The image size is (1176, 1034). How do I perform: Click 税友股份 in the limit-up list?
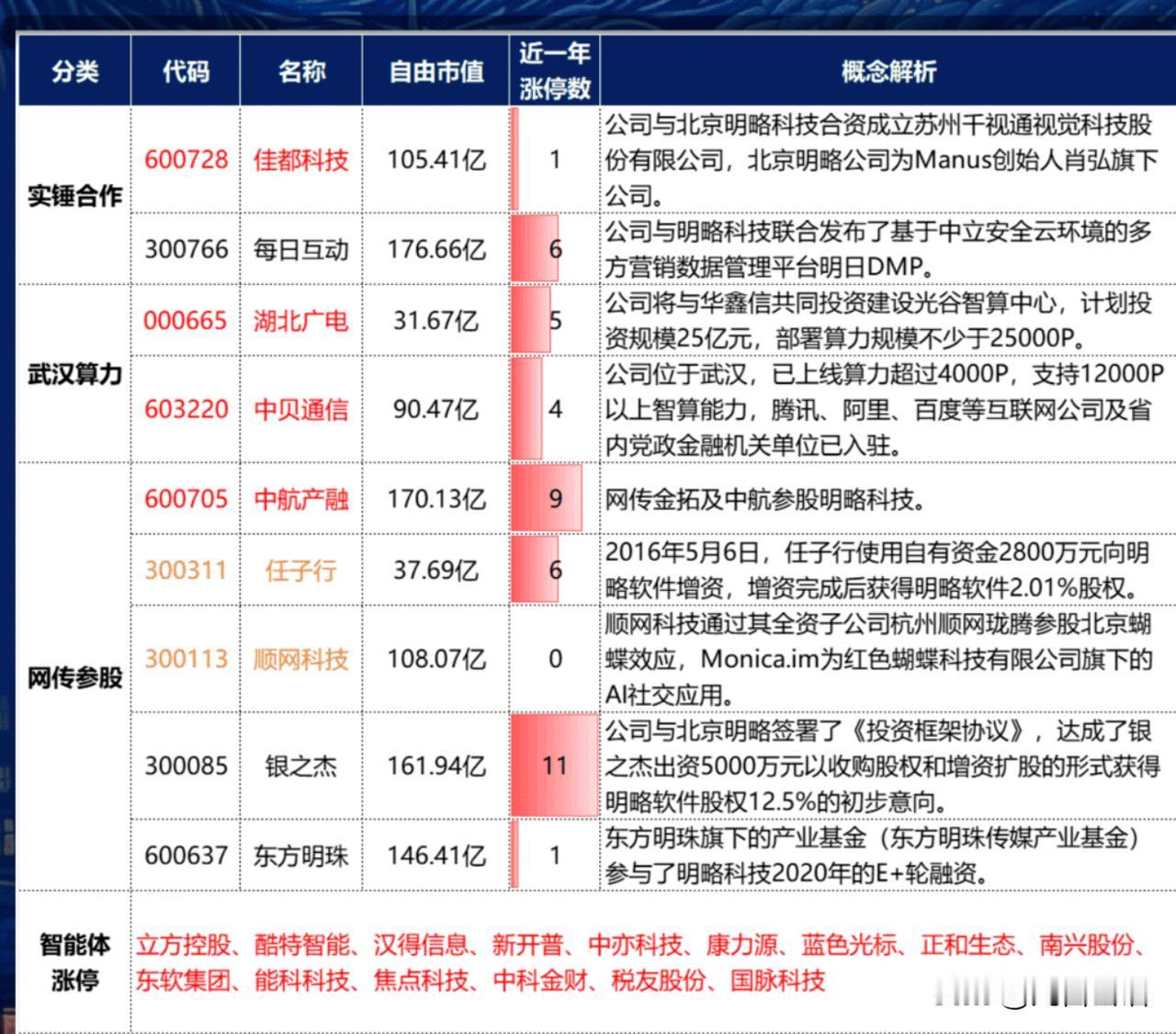[659, 981]
